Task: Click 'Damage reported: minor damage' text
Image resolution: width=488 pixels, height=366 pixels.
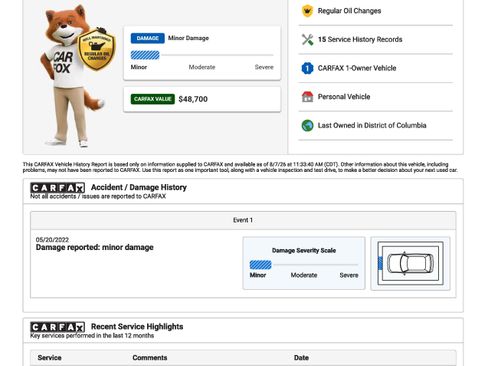Action: point(95,247)
